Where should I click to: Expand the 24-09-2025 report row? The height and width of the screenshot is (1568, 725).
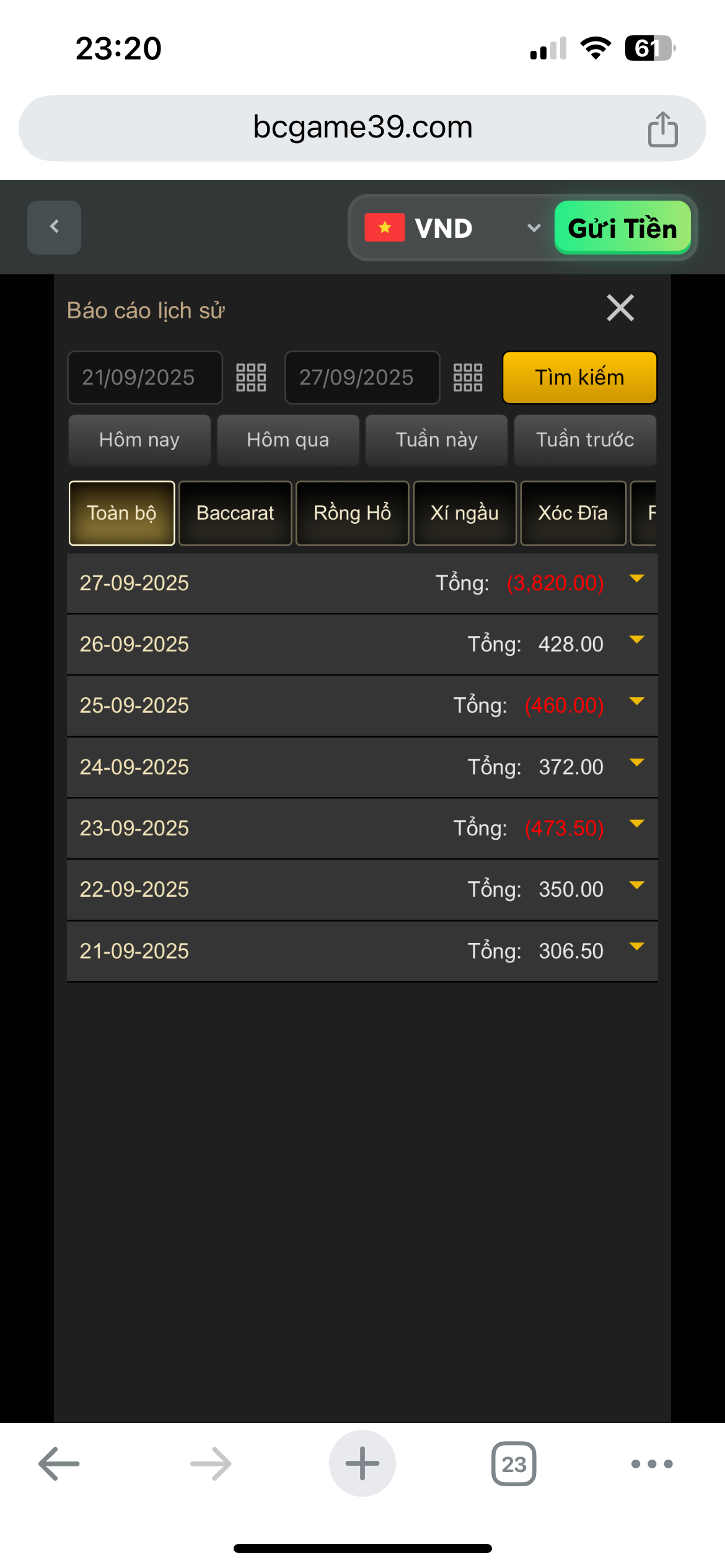coord(636,763)
